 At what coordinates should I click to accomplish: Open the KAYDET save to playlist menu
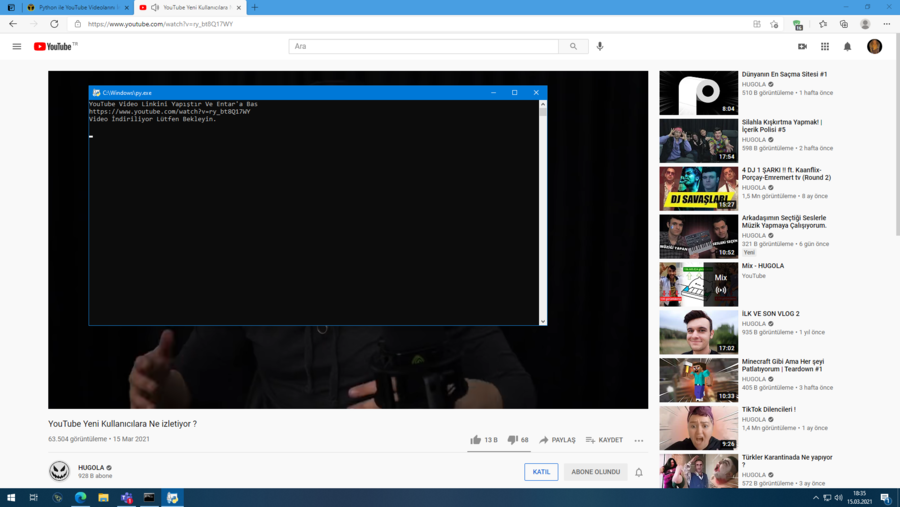pos(604,440)
